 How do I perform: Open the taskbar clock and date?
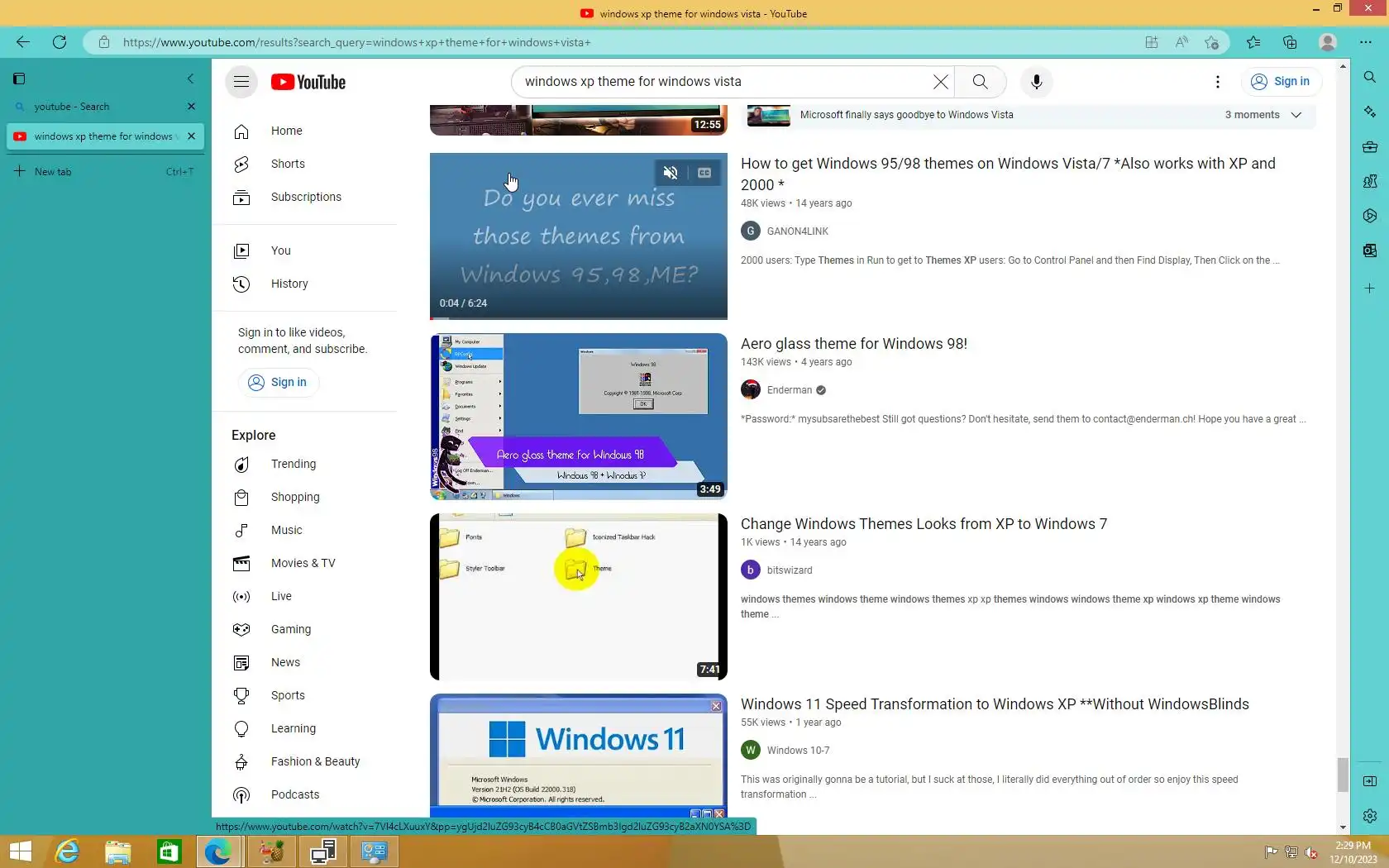1353,852
